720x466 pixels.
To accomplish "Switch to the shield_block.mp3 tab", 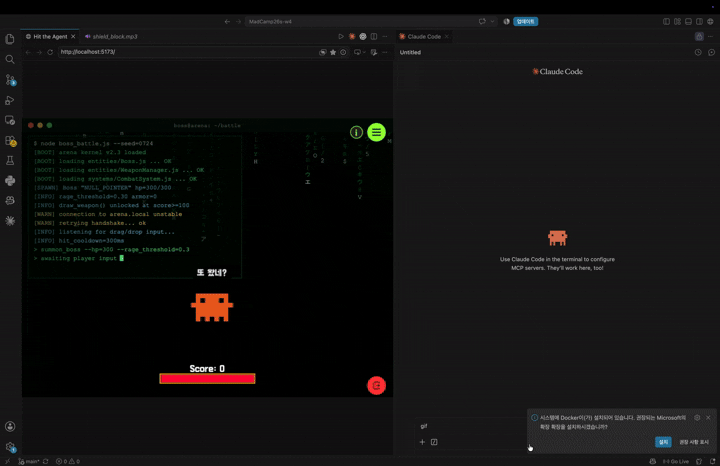I will (x=111, y=36).
